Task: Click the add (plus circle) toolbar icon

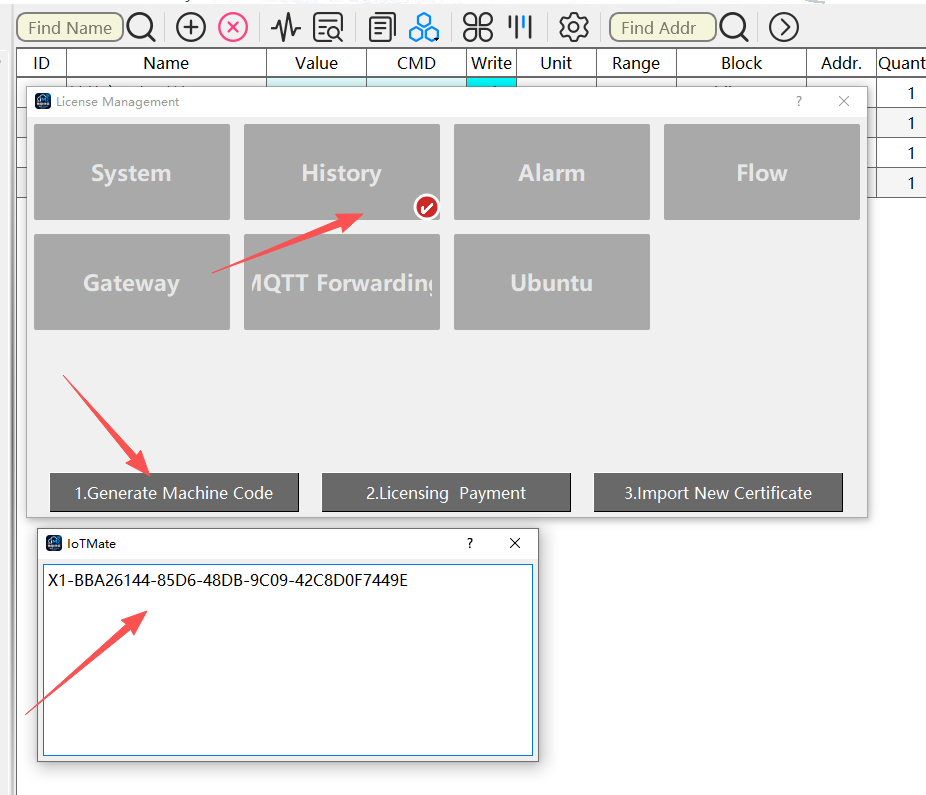Action: [x=190, y=27]
